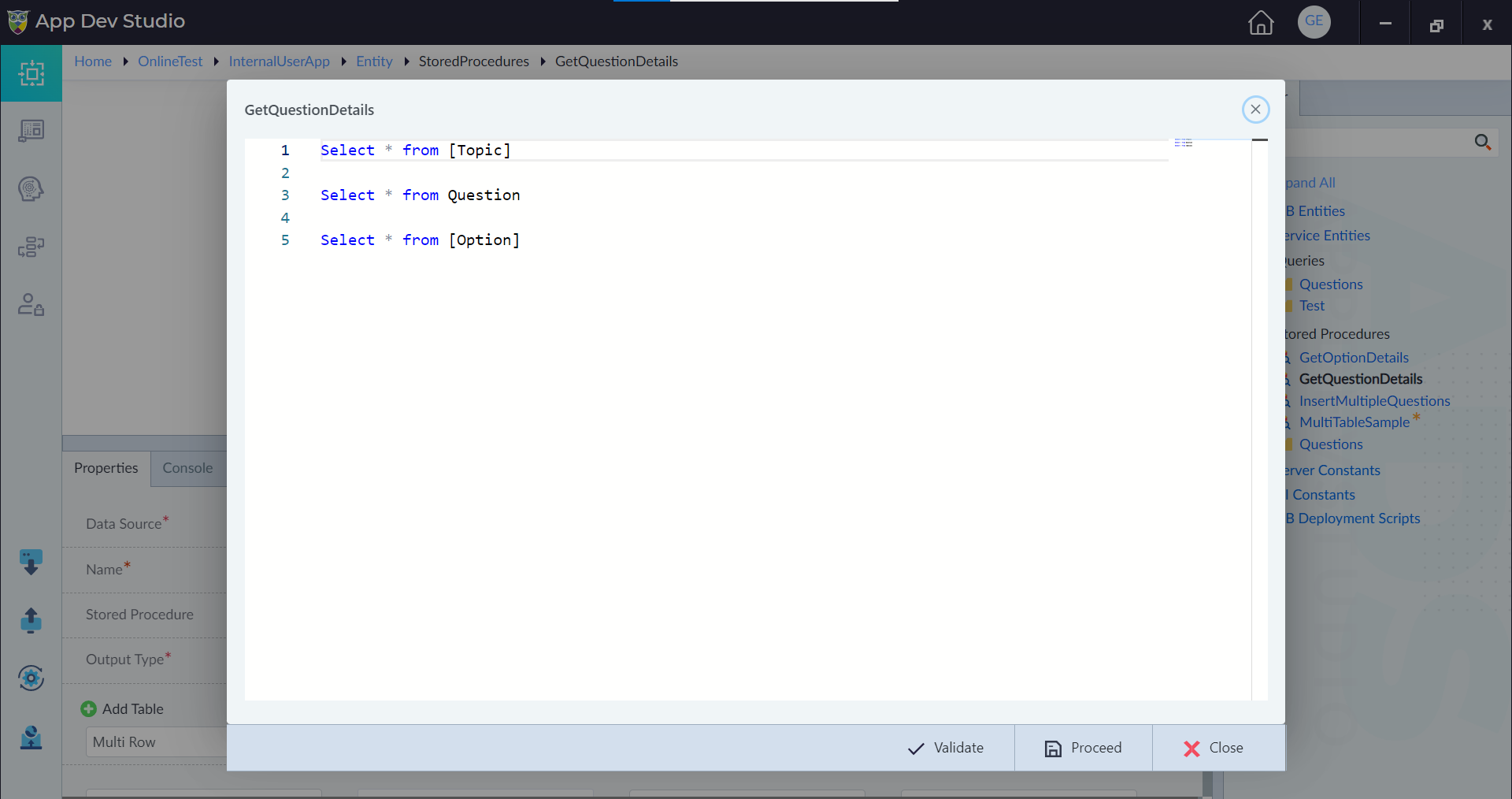Open InternalUserApp breadcrumb link
The image size is (1512, 799).
coord(279,61)
